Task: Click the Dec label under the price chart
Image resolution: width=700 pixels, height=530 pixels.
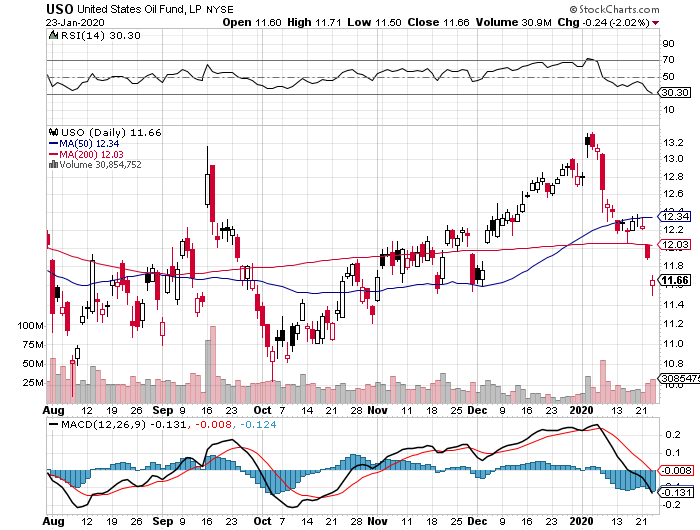Action: pos(477,410)
